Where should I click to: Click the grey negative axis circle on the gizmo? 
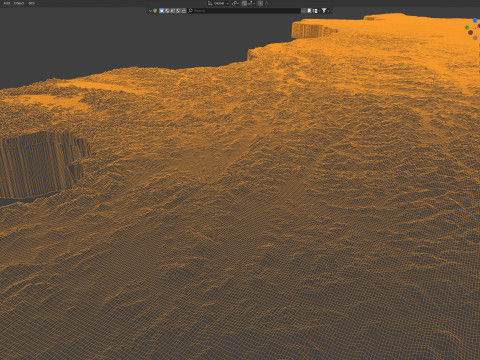pos(475,38)
